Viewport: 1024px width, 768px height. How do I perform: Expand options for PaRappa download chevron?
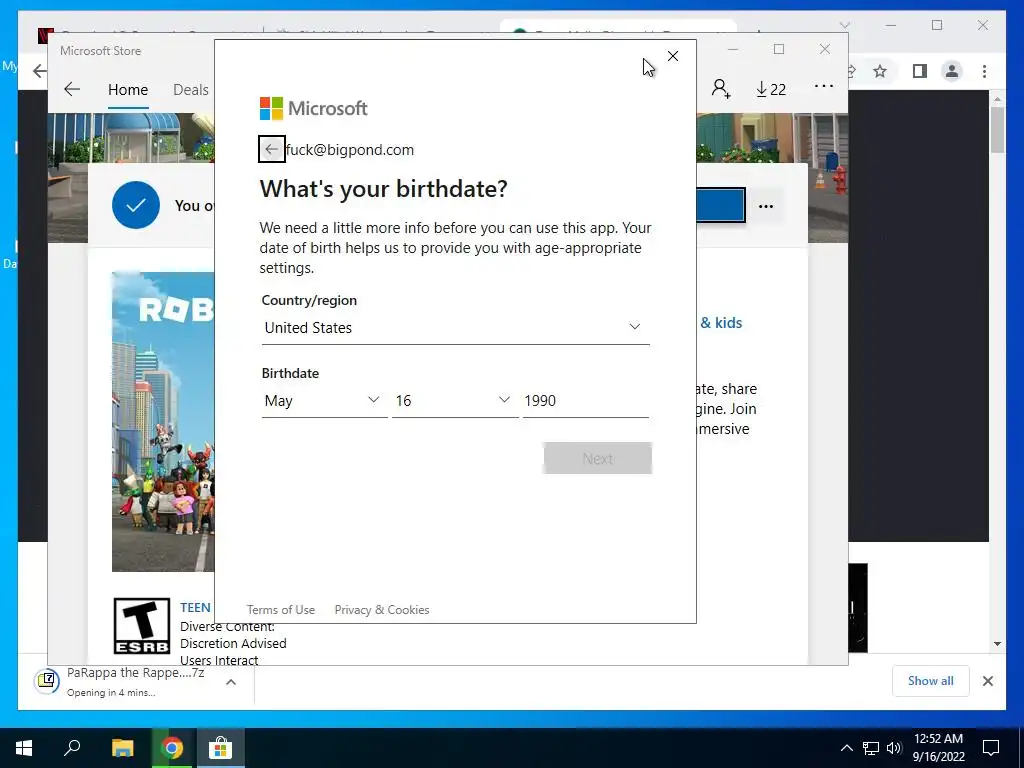(231, 682)
